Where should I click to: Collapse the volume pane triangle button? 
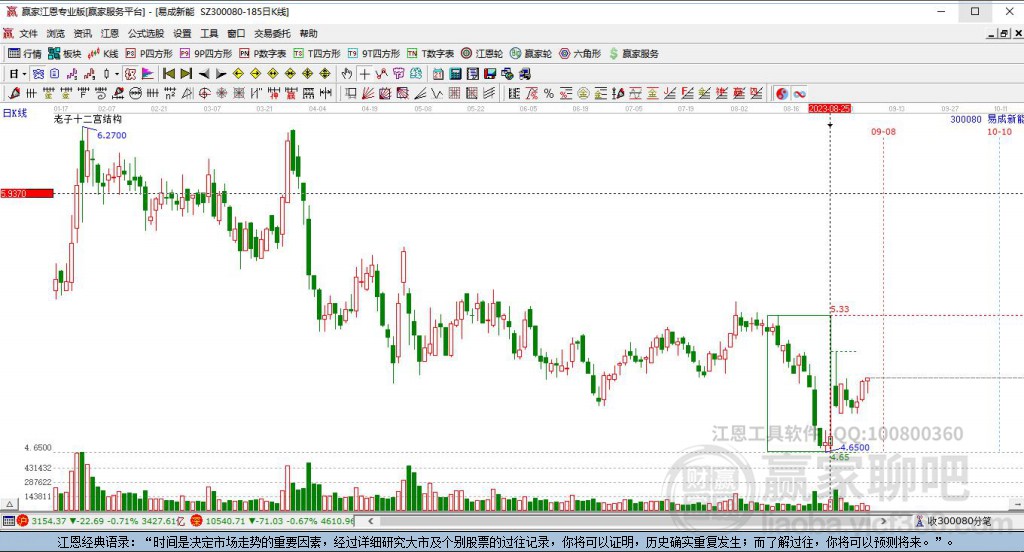9,504
